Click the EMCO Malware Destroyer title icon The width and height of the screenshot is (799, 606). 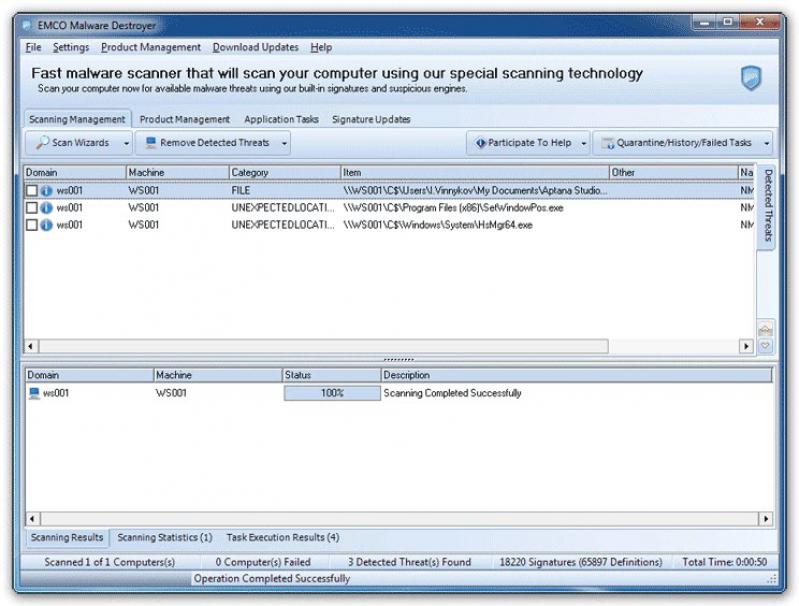[x=27, y=25]
